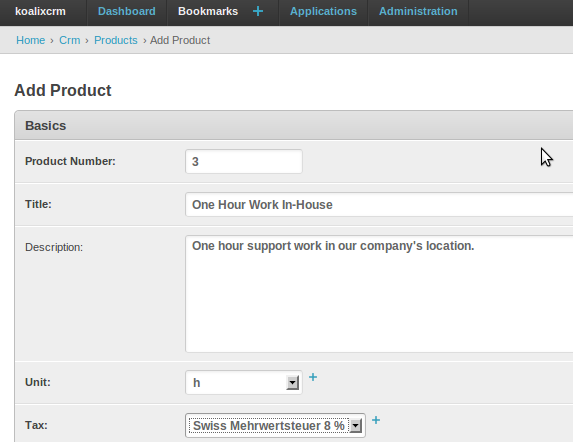
Task: Open the Applications menu
Action: [323, 11]
